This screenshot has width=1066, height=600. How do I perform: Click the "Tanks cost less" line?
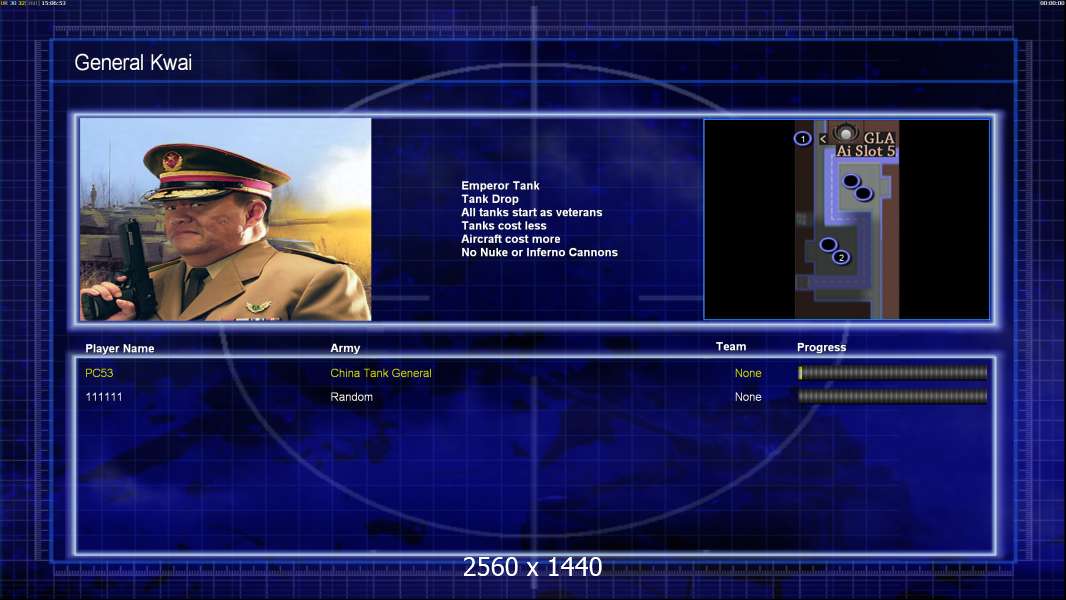point(504,226)
